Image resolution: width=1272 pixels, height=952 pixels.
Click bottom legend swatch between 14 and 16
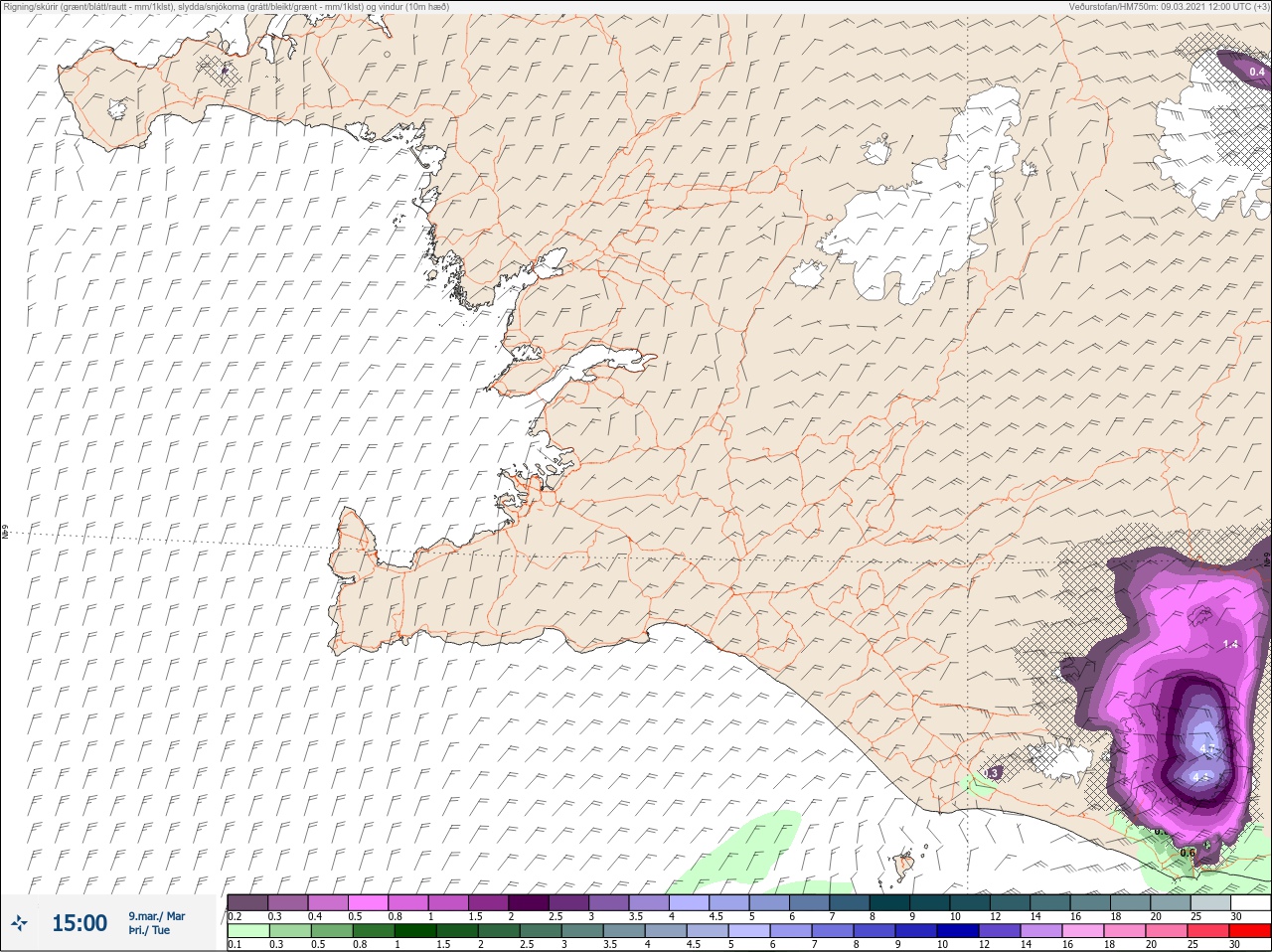1041,931
